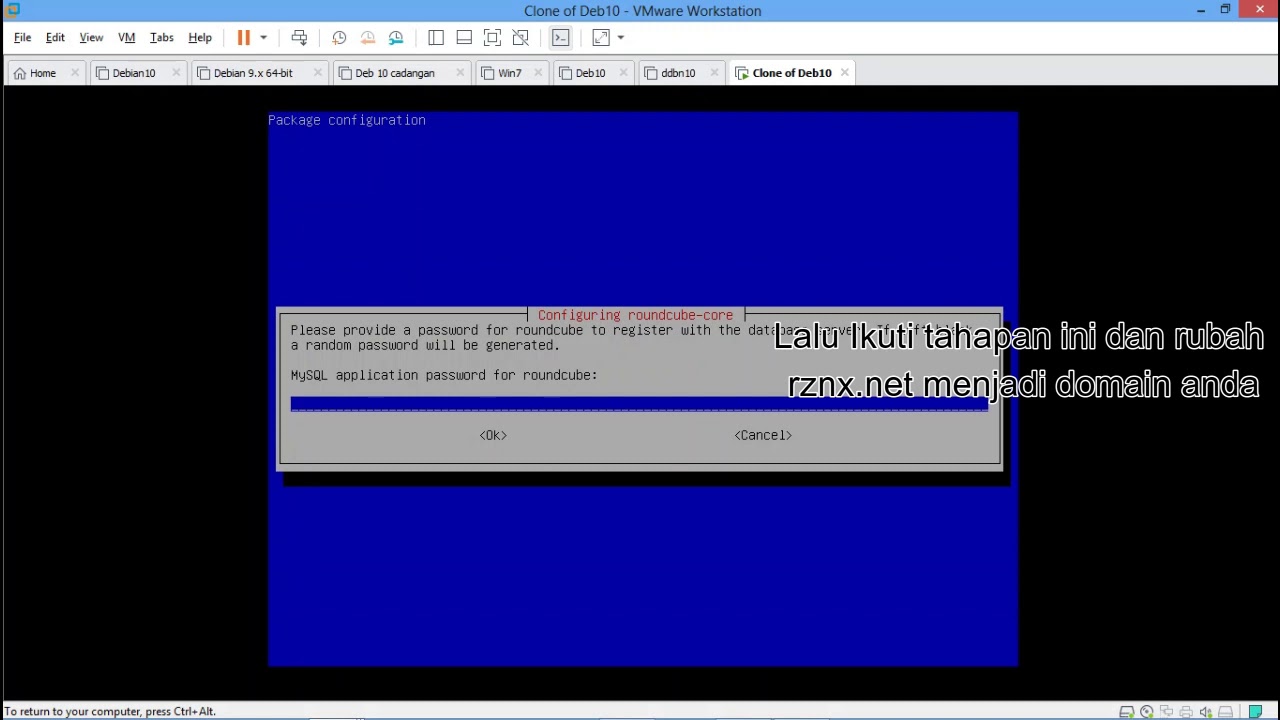Click the Unity mode toolbar icon
The image size is (1280, 720).
coord(520,37)
